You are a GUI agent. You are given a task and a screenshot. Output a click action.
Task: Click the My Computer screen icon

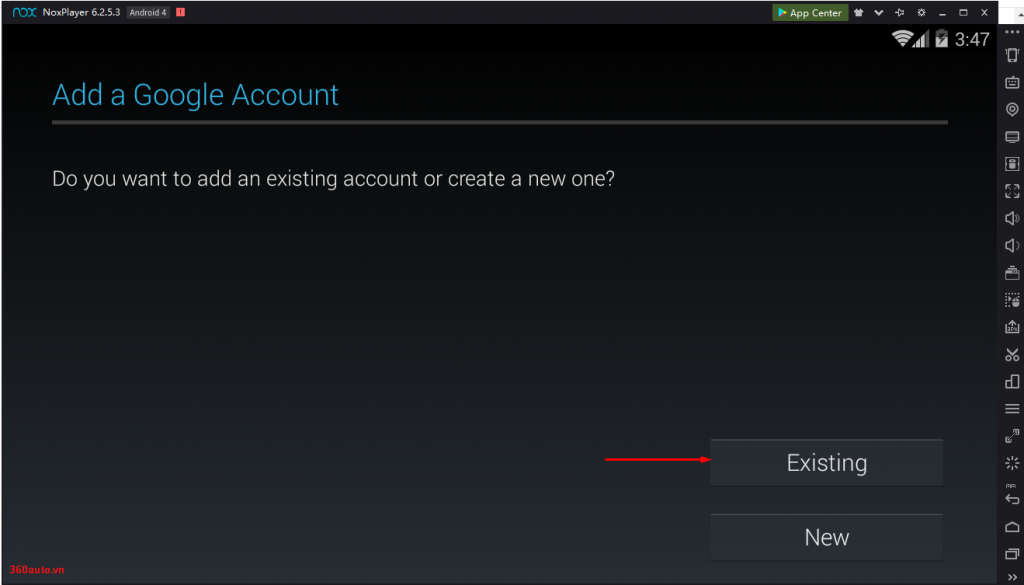coord(1012,137)
